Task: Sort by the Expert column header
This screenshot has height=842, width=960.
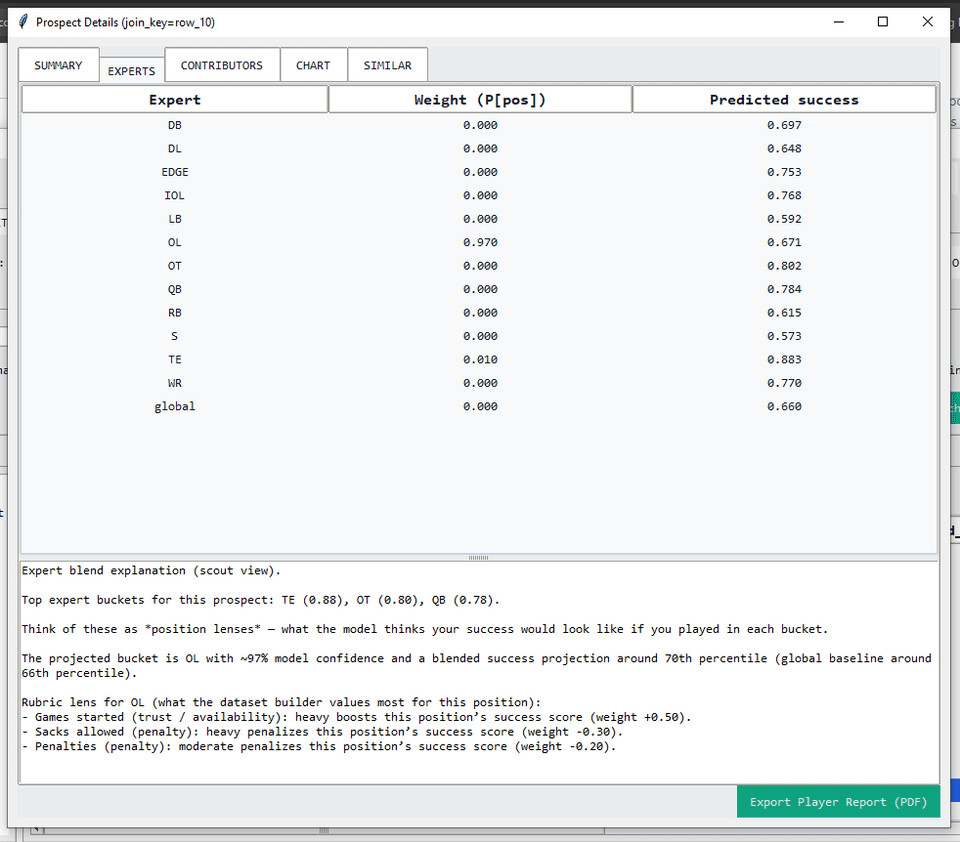Action: pos(175,100)
